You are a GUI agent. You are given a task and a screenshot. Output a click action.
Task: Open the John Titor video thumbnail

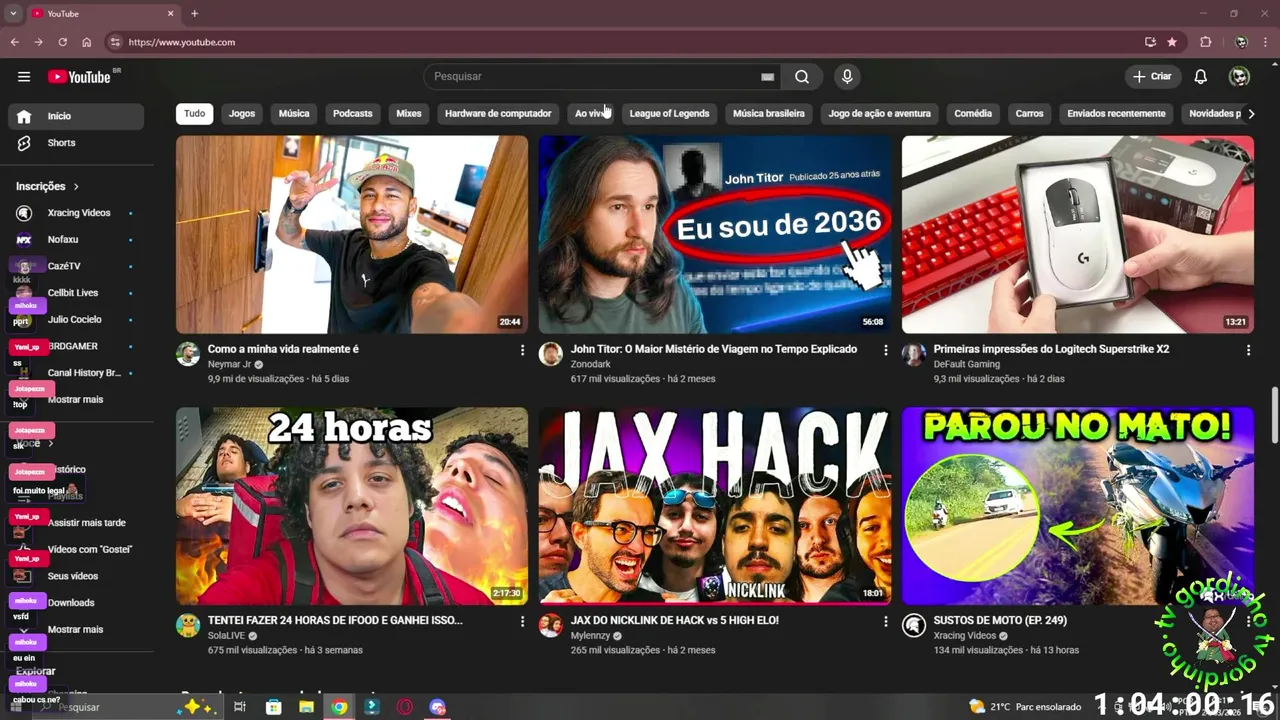(715, 235)
